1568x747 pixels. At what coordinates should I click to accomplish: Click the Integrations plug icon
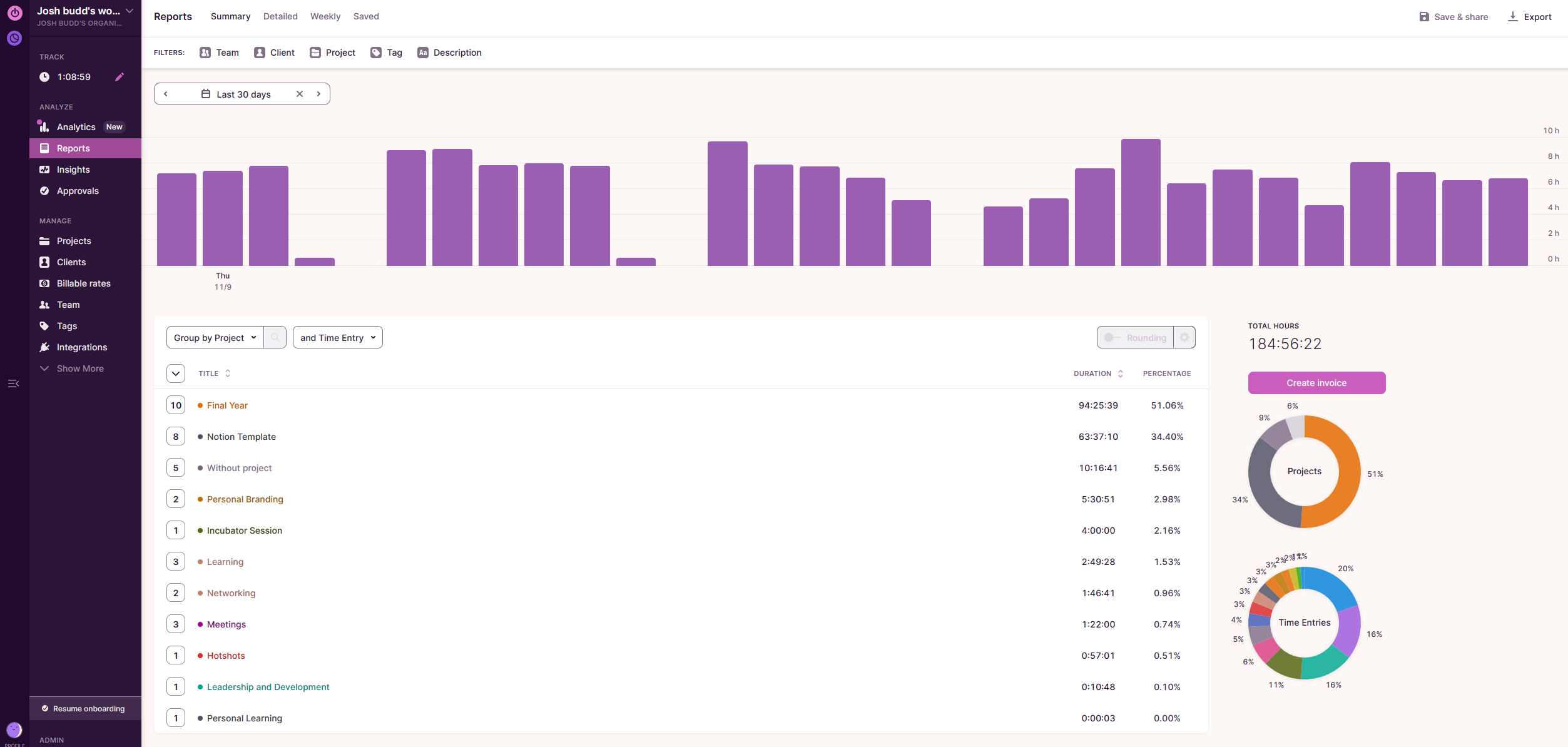pyautogui.click(x=44, y=347)
